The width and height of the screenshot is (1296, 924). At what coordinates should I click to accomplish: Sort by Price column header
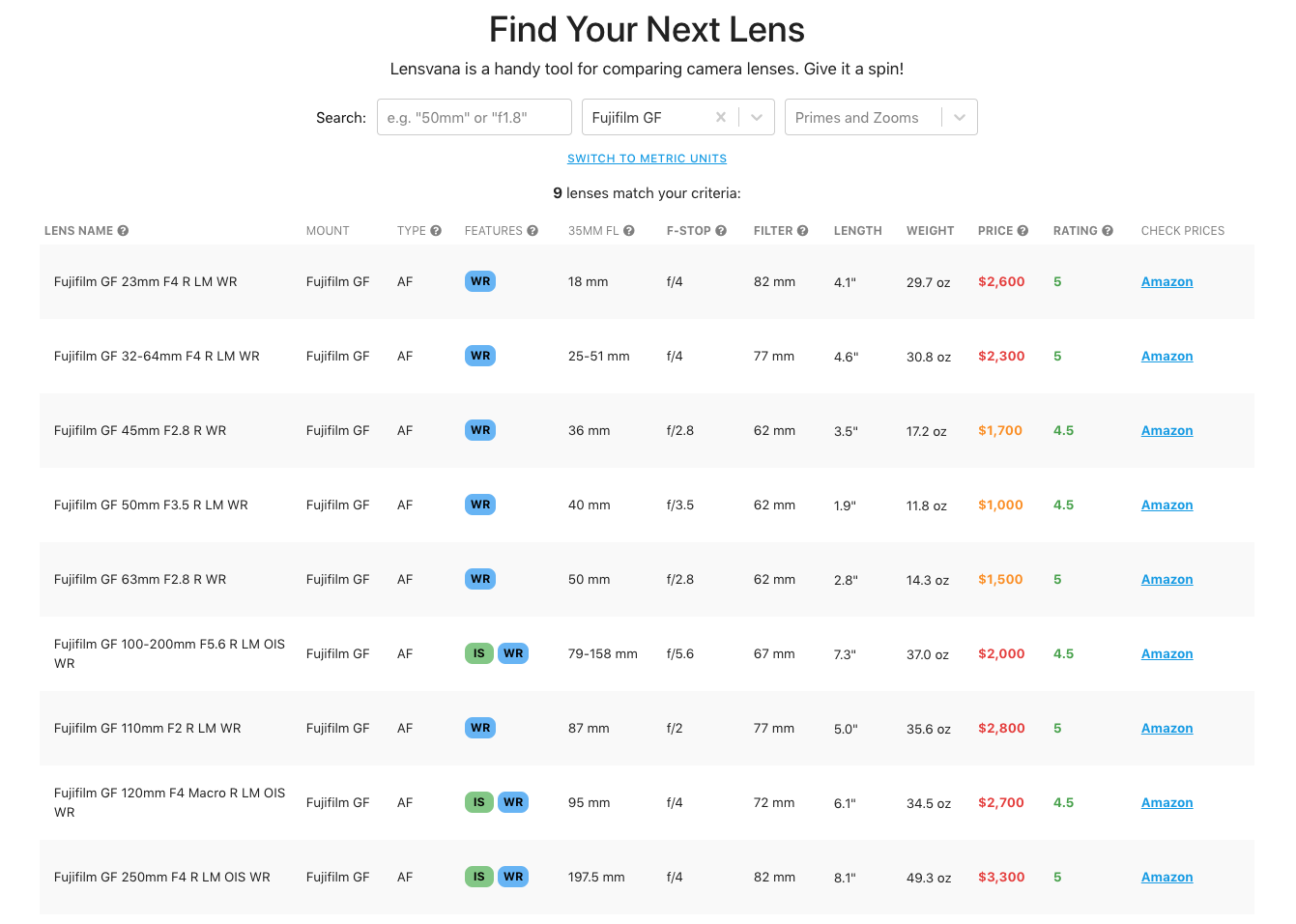click(995, 231)
